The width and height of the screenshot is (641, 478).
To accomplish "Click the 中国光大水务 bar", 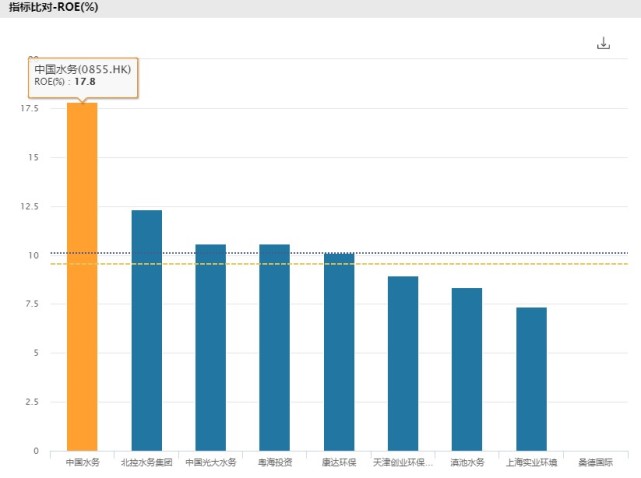I will click(211, 348).
